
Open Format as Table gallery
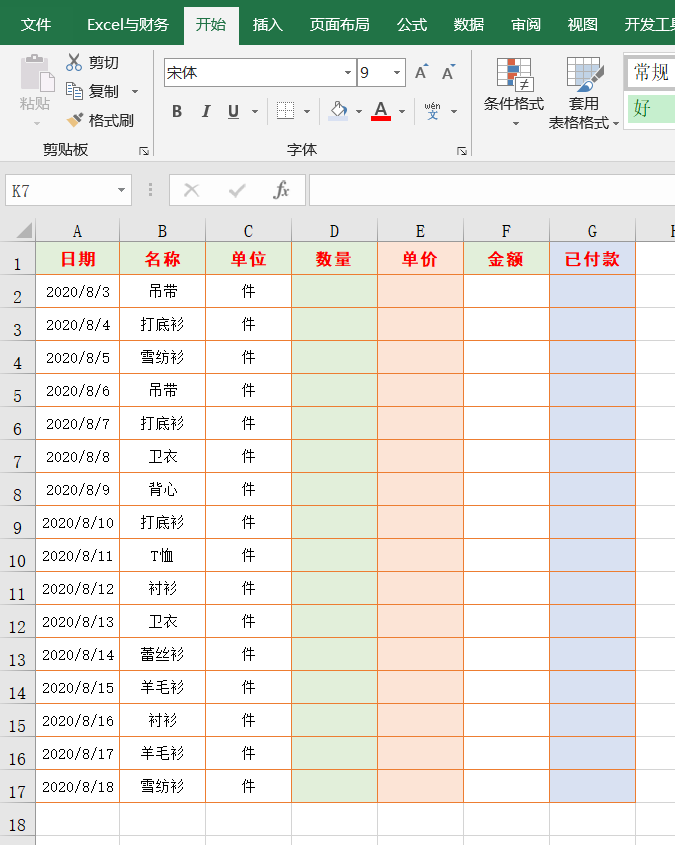(583, 93)
